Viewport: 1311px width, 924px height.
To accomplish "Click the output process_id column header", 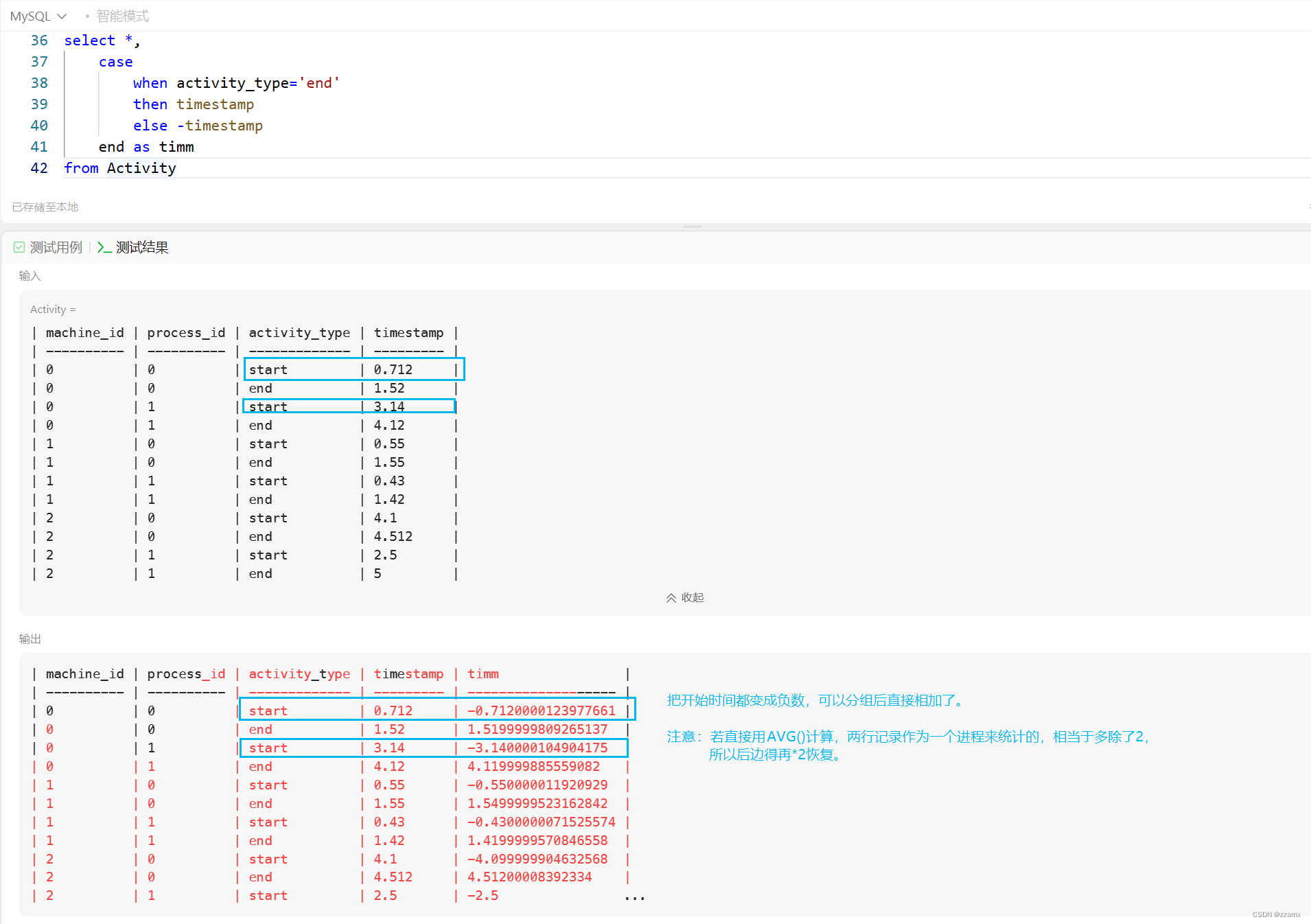I will (186, 674).
